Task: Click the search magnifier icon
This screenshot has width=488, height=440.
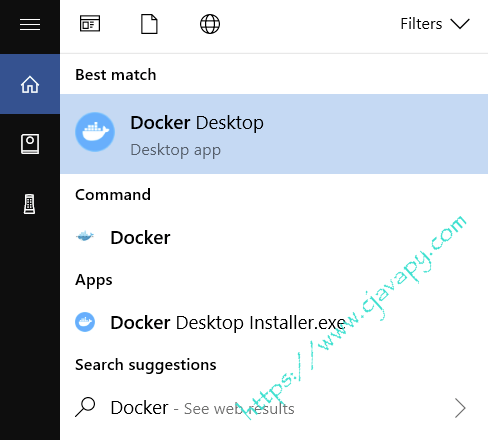Action: (x=85, y=407)
